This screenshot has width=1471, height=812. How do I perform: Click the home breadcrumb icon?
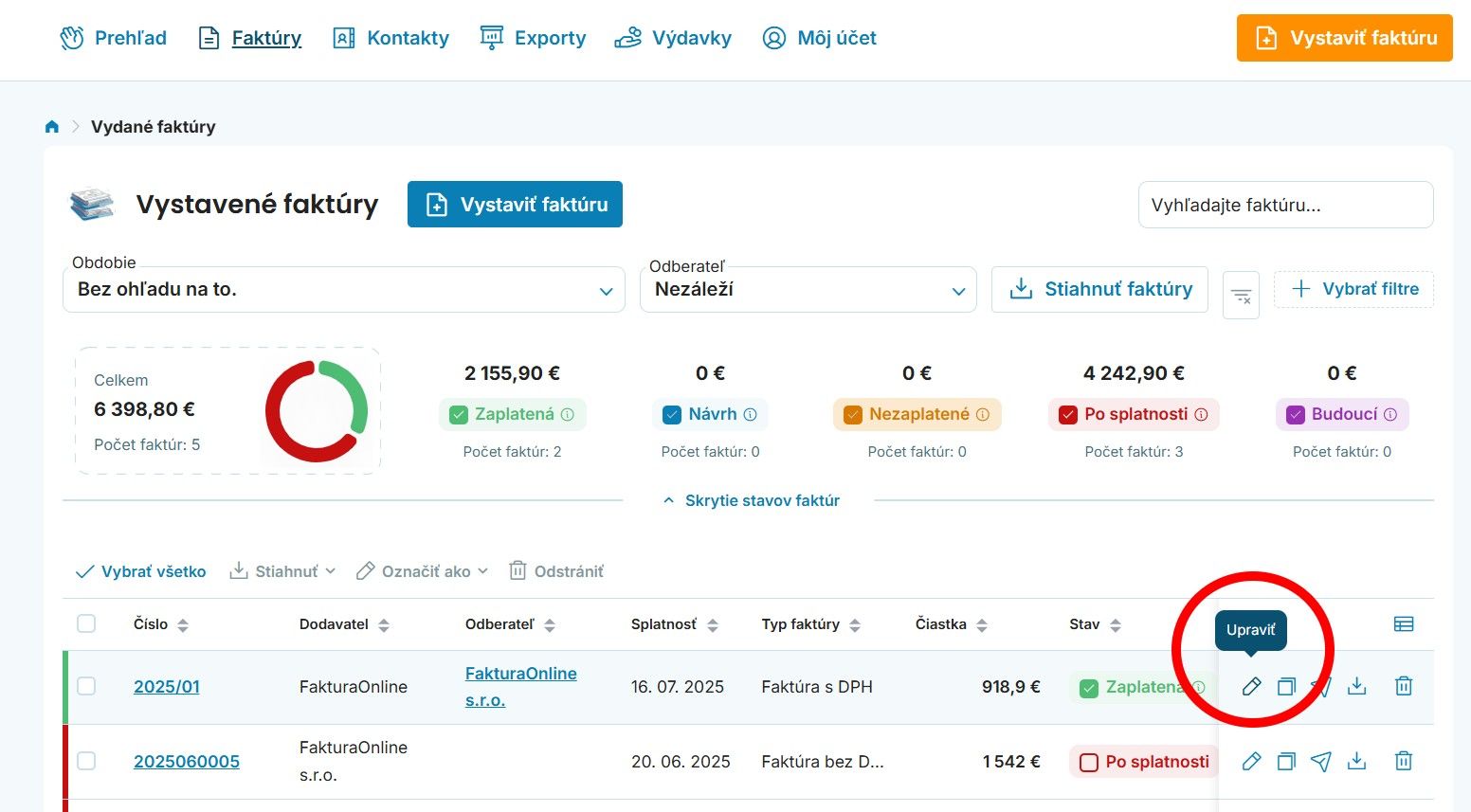52,127
